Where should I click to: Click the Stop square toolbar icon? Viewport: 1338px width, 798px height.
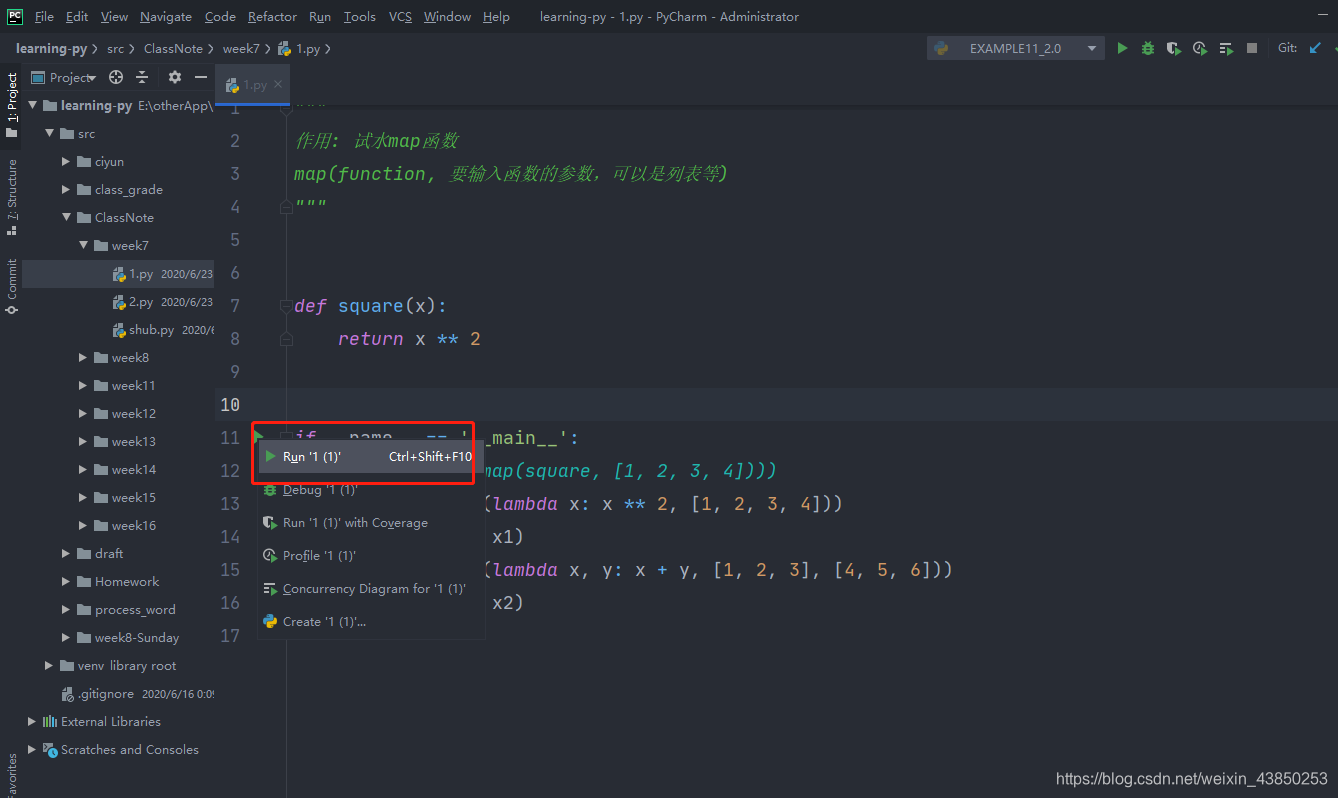[1252, 48]
